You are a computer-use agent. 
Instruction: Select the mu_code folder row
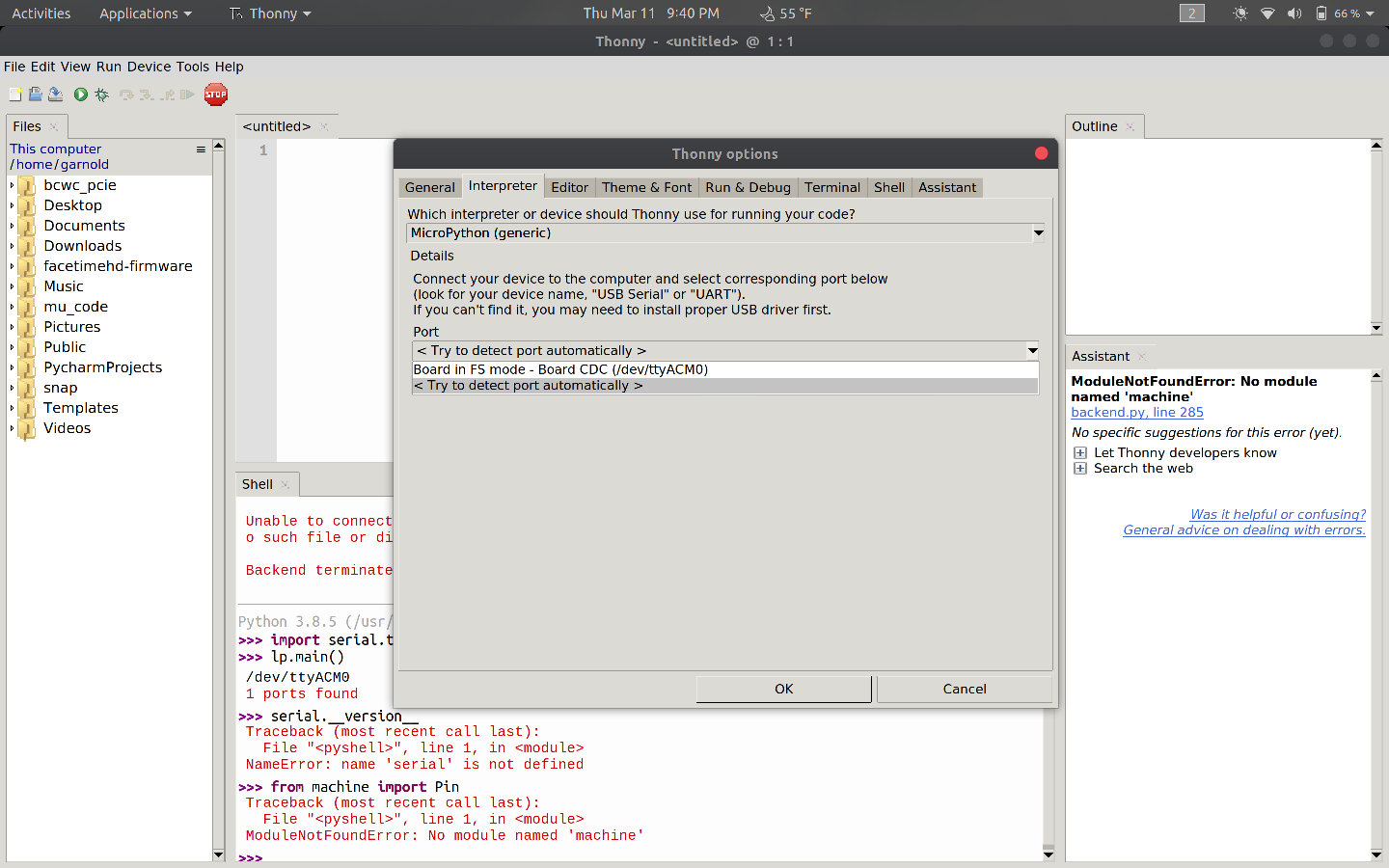[x=75, y=307]
